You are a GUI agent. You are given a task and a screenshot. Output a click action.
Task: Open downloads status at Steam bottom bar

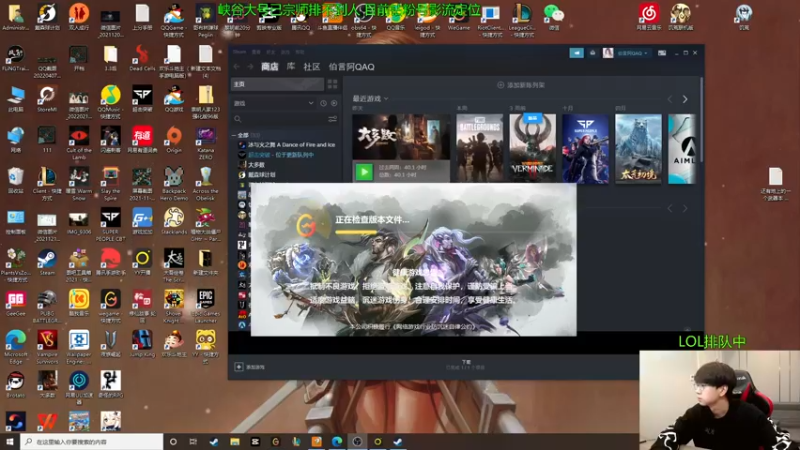click(x=466, y=364)
